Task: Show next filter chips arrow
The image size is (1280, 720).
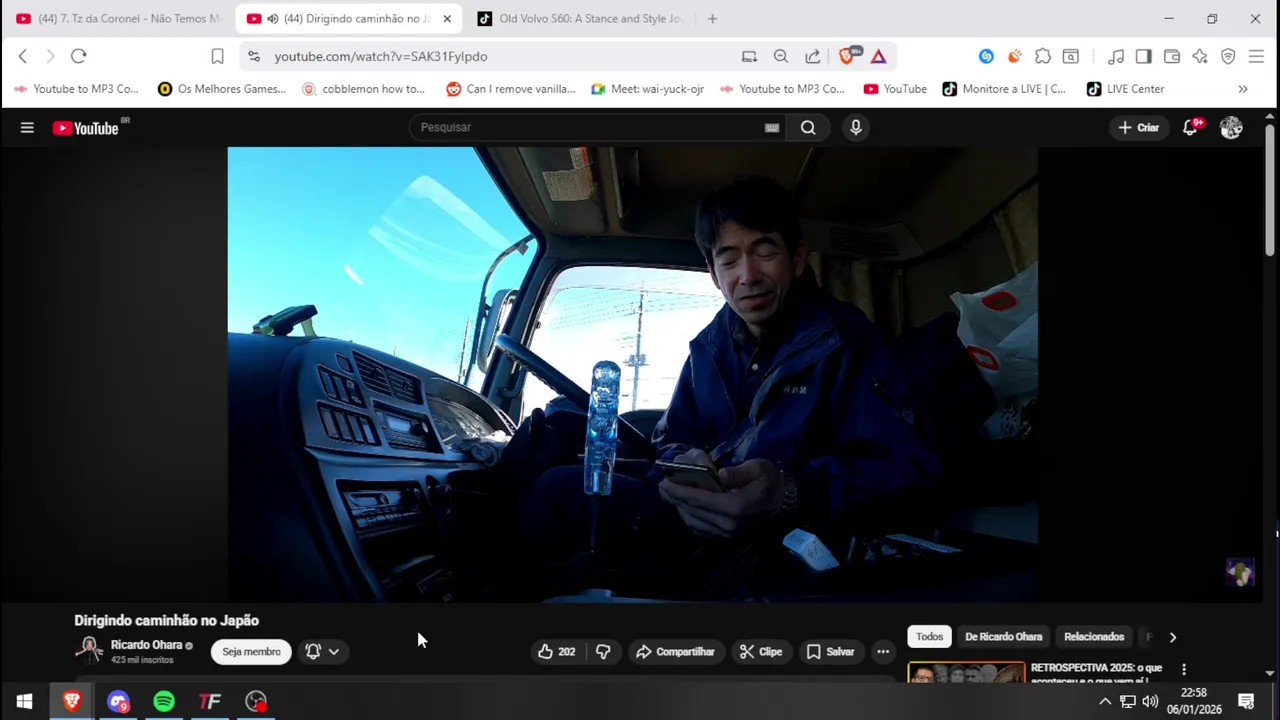Action: pyautogui.click(x=1173, y=637)
